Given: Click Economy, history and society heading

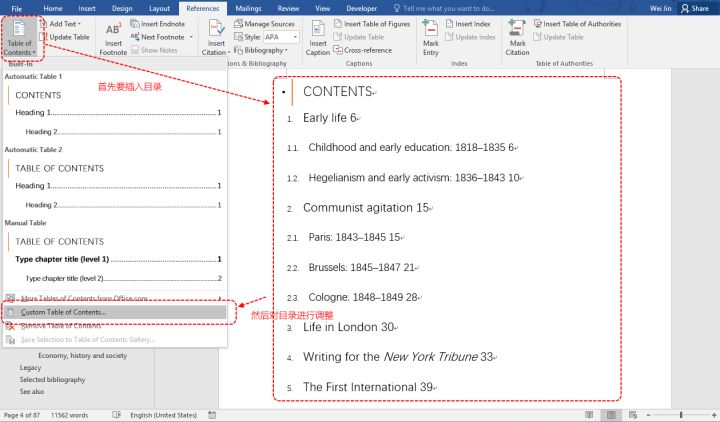Looking at the screenshot, I should [83, 355].
